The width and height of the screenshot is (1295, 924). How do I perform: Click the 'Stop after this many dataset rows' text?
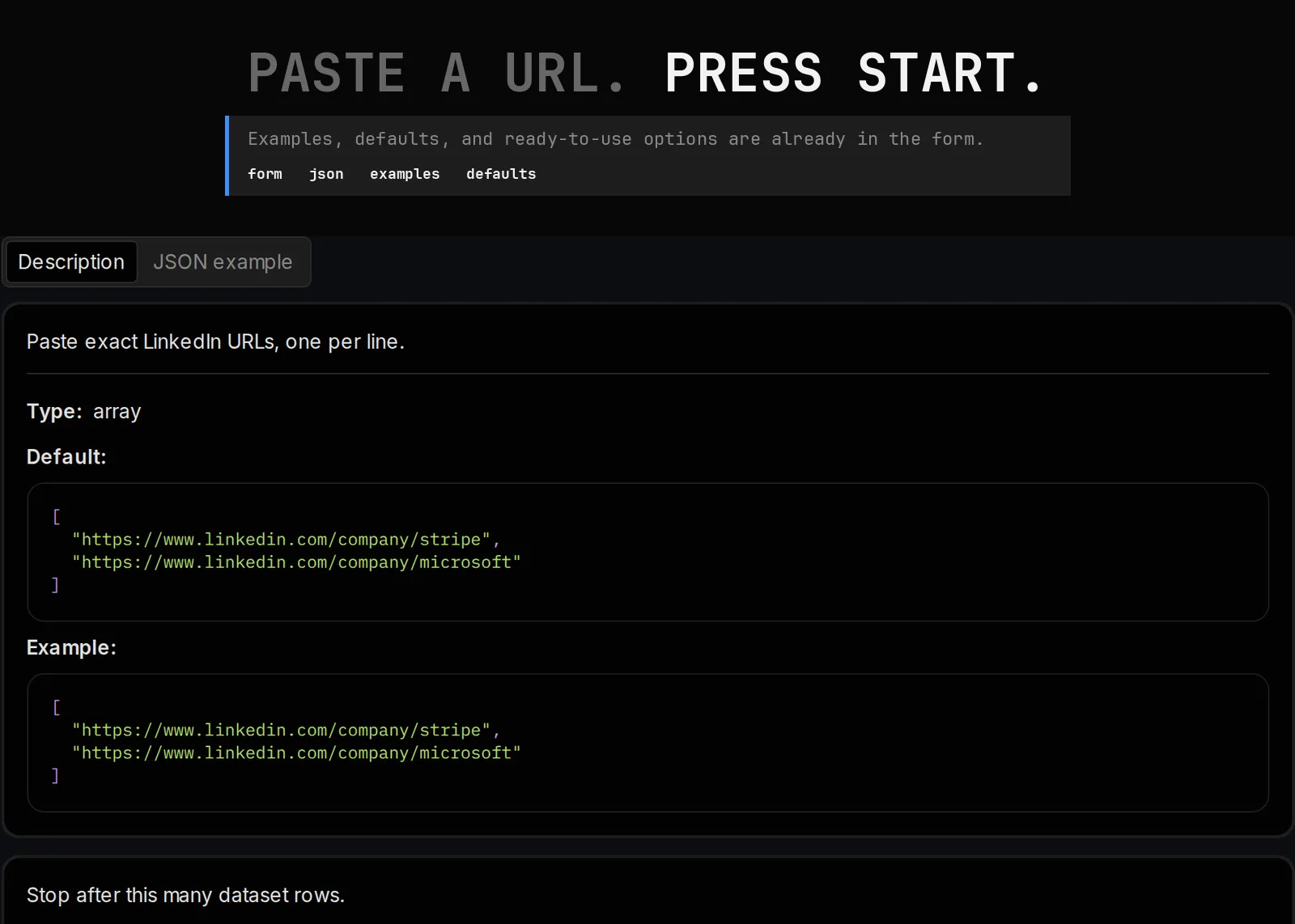[185, 895]
